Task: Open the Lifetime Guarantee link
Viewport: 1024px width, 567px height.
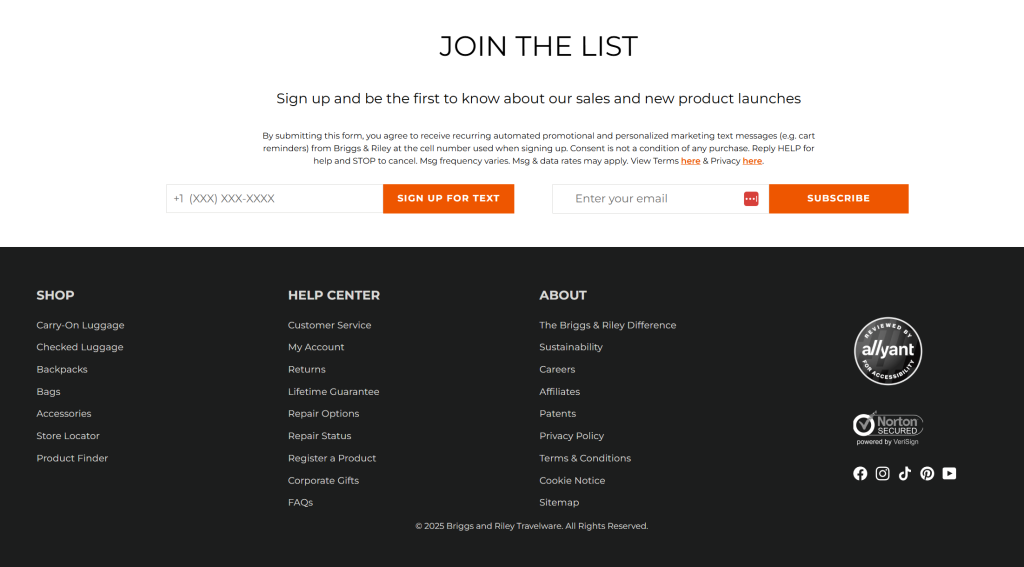Action: click(x=333, y=392)
